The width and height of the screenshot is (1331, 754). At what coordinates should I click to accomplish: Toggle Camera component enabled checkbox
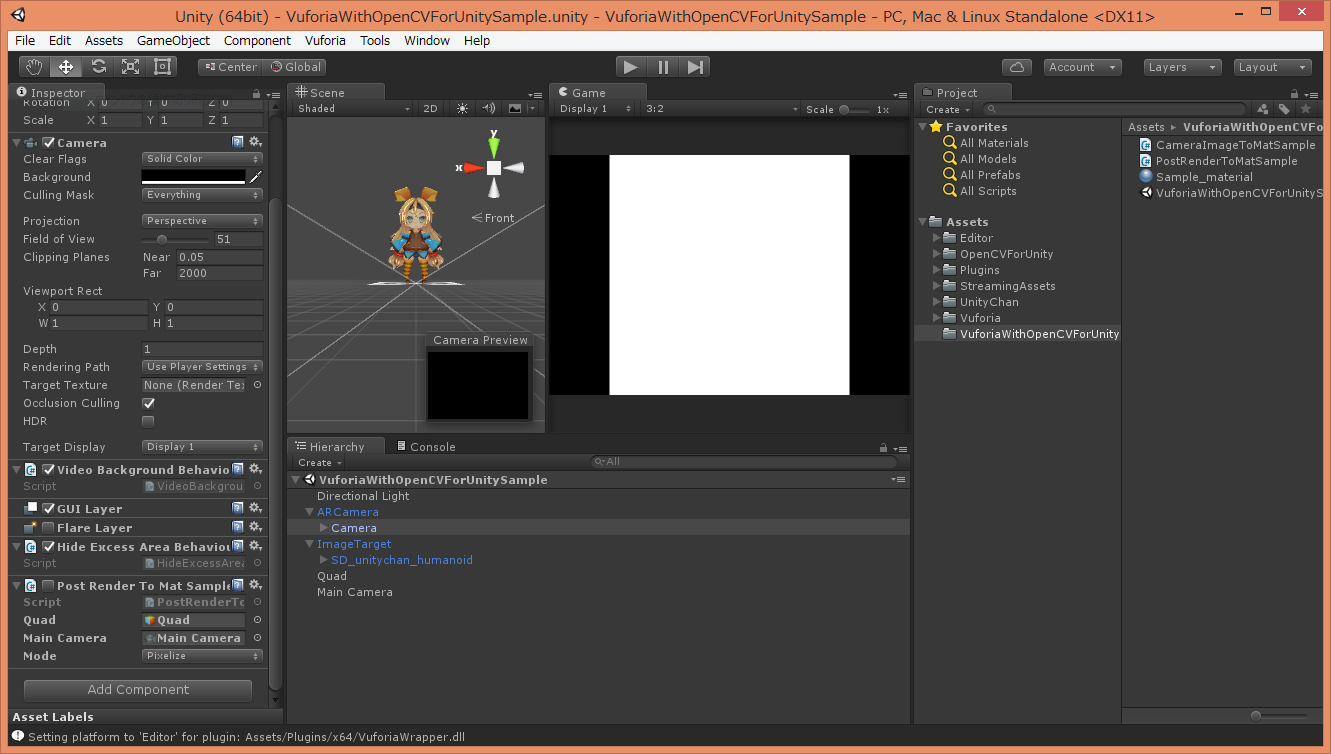[49, 143]
